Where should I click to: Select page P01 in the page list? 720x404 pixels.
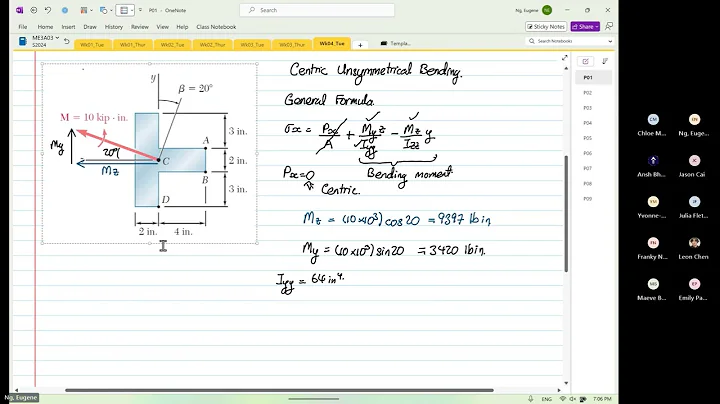click(x=593, y=78)
